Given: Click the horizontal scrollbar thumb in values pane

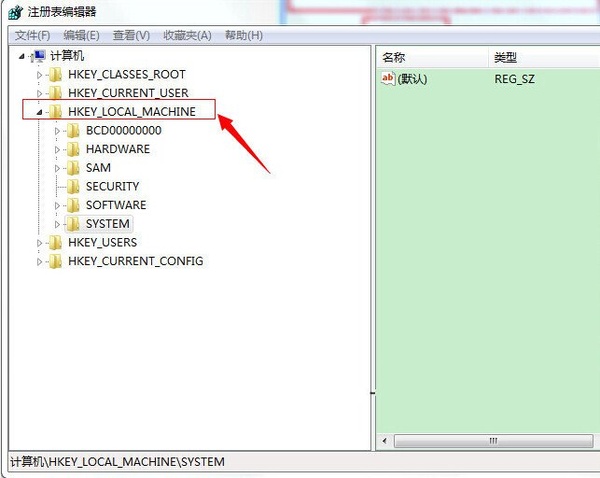Looking at the screenshot, I should 494,440.
